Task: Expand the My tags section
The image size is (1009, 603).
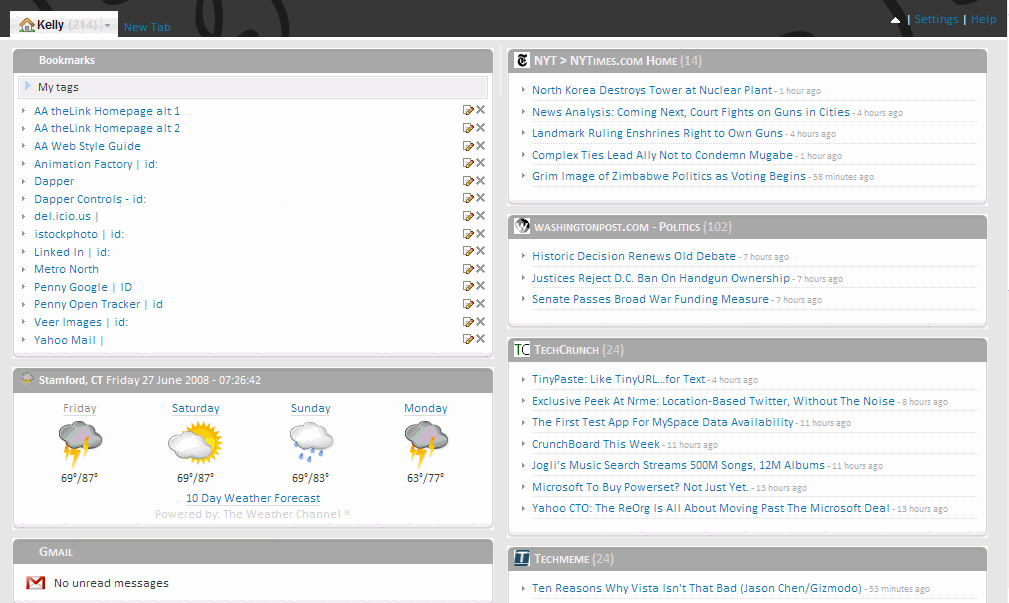Action: click(28, 86)
